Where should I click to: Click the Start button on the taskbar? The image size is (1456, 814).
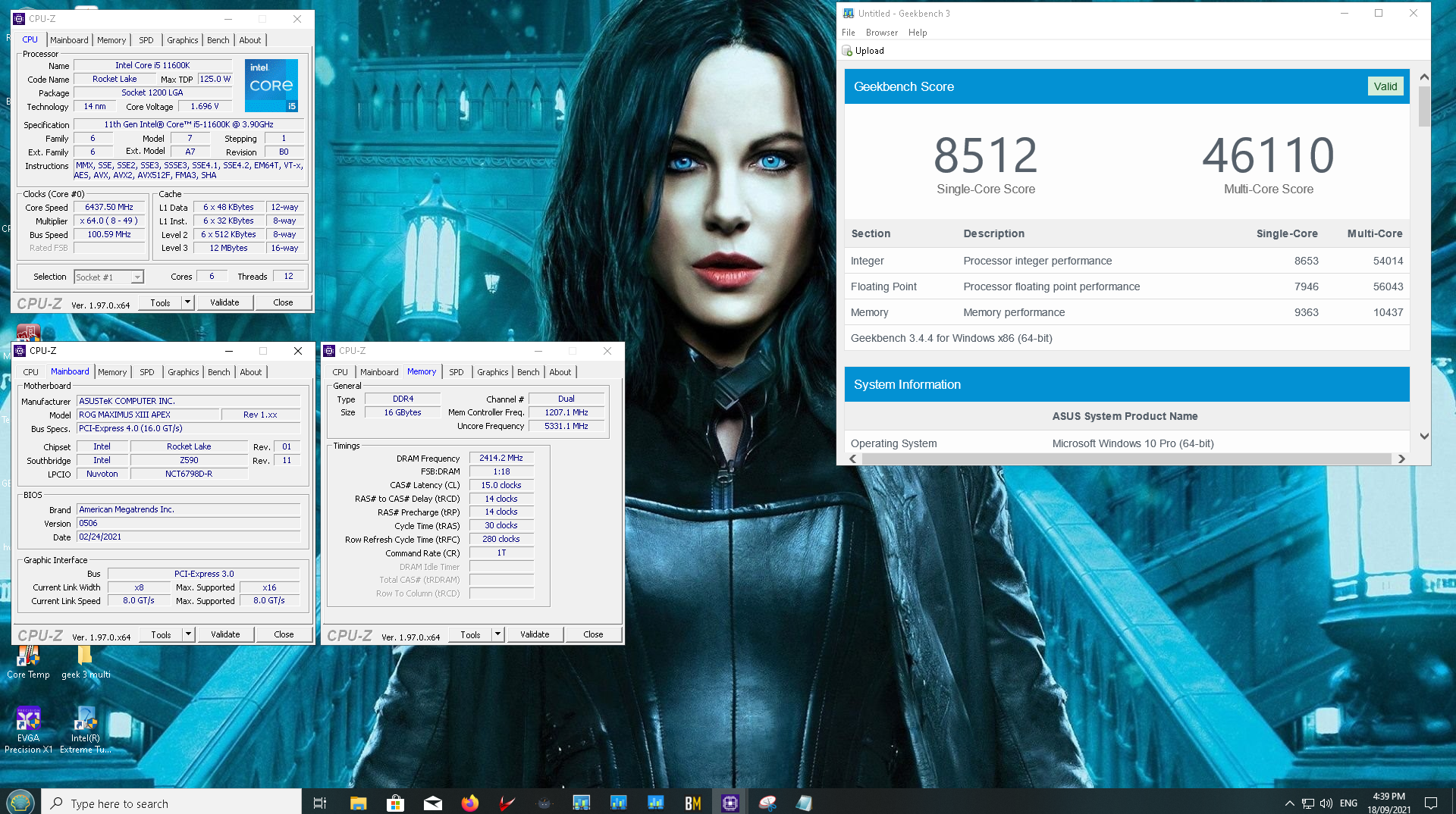coord(20,802)
